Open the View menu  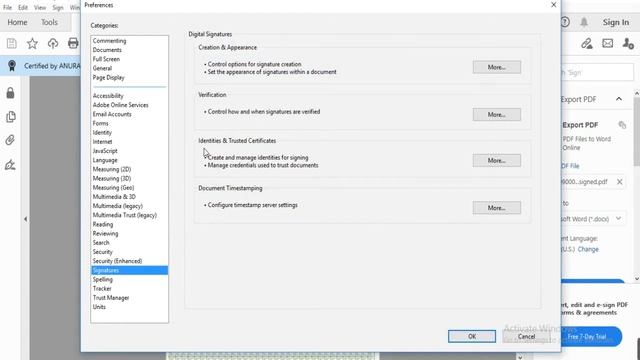40,7
